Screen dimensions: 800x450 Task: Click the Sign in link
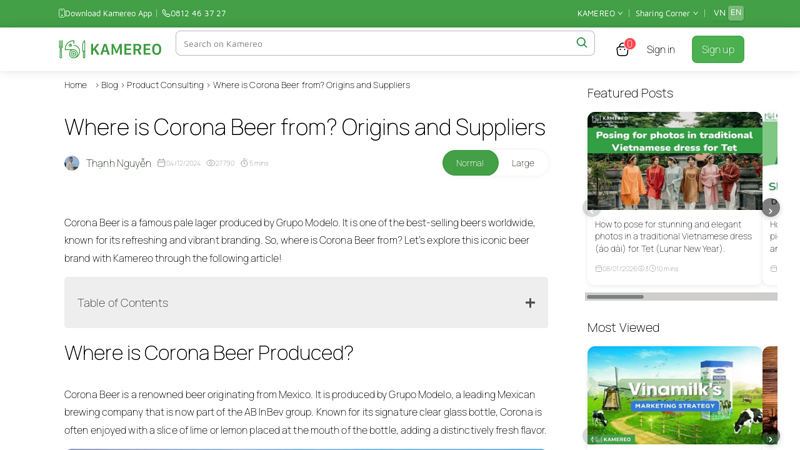(660, 49)
